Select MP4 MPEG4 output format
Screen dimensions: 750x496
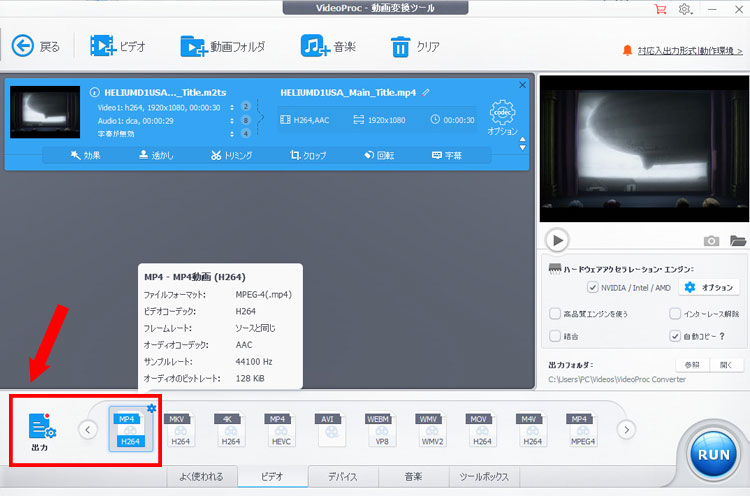click(582, 430)
